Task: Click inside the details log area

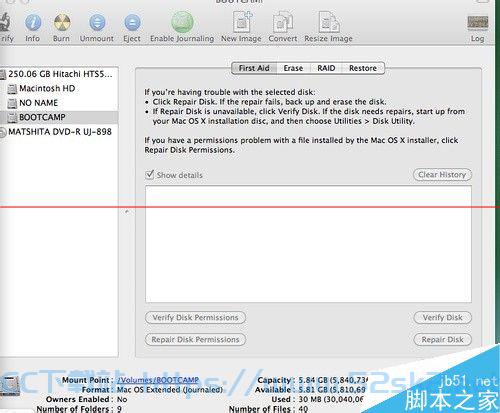Action: (x=308, y=244)
